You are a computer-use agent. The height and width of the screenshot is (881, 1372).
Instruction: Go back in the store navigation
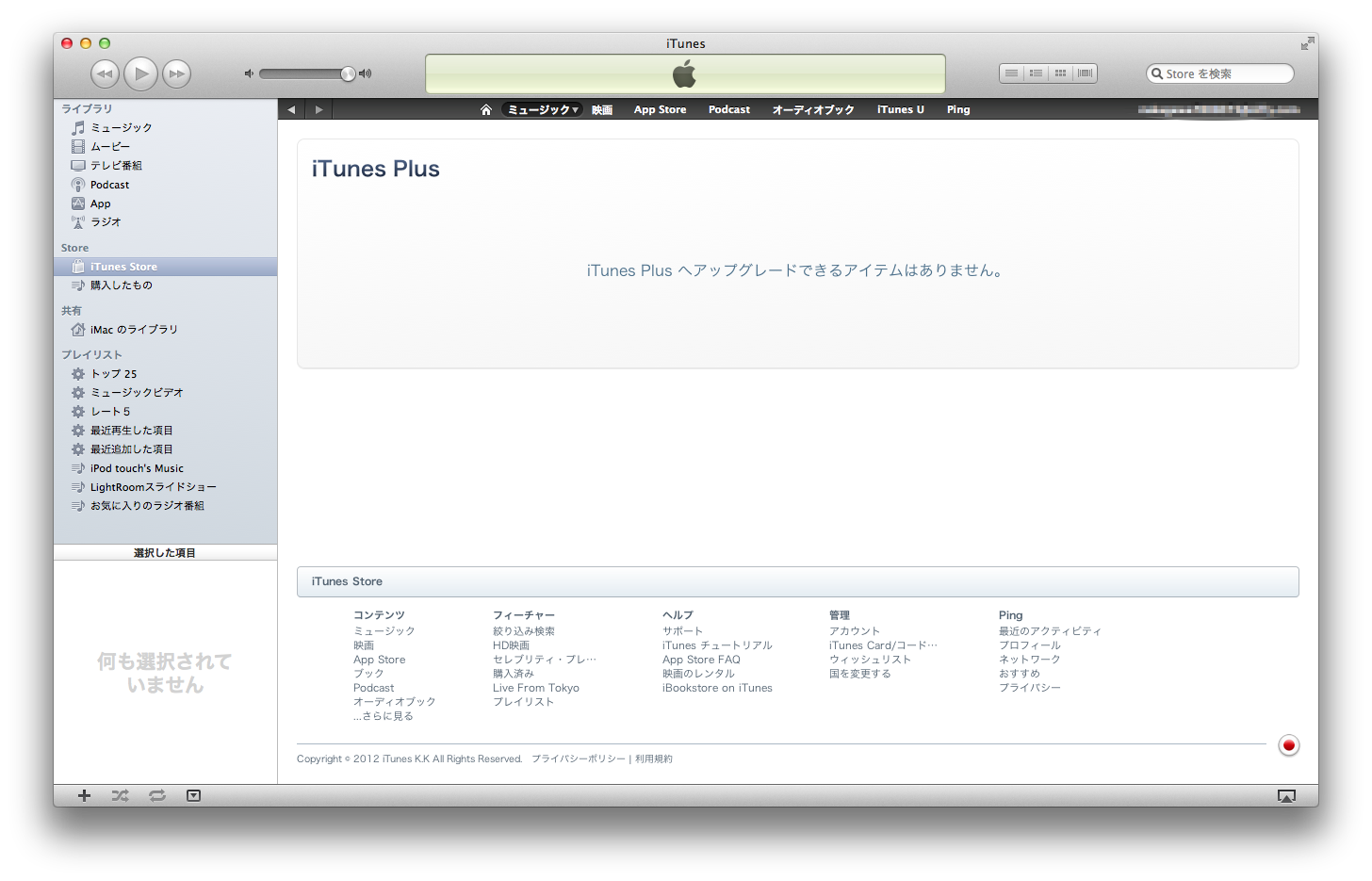coord(291,109)
